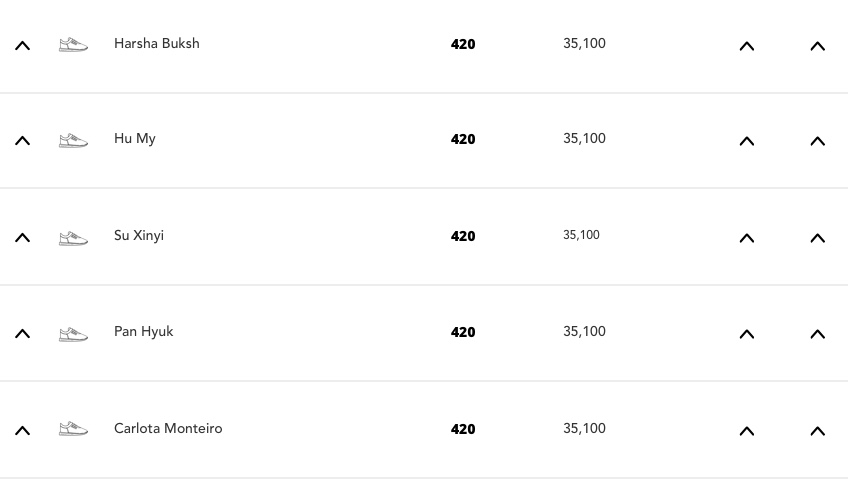Screen dimensions: 848x480
Task: Click second-from-right chevron in Carlota Monteiro row
Action: (x=746, y=431)
